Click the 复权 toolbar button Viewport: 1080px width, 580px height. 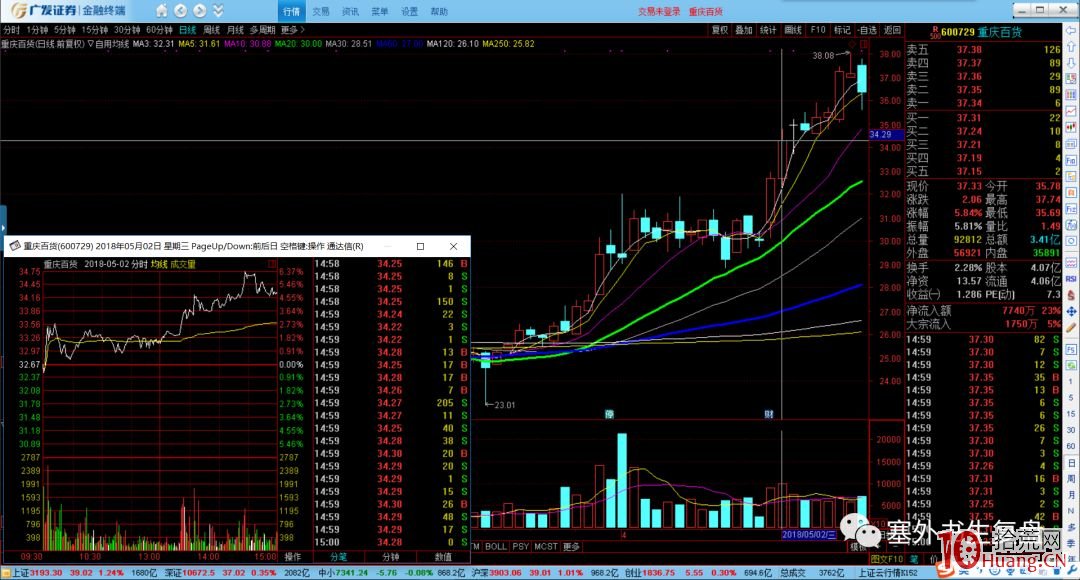pyautogui.click(x=720, y=30)
